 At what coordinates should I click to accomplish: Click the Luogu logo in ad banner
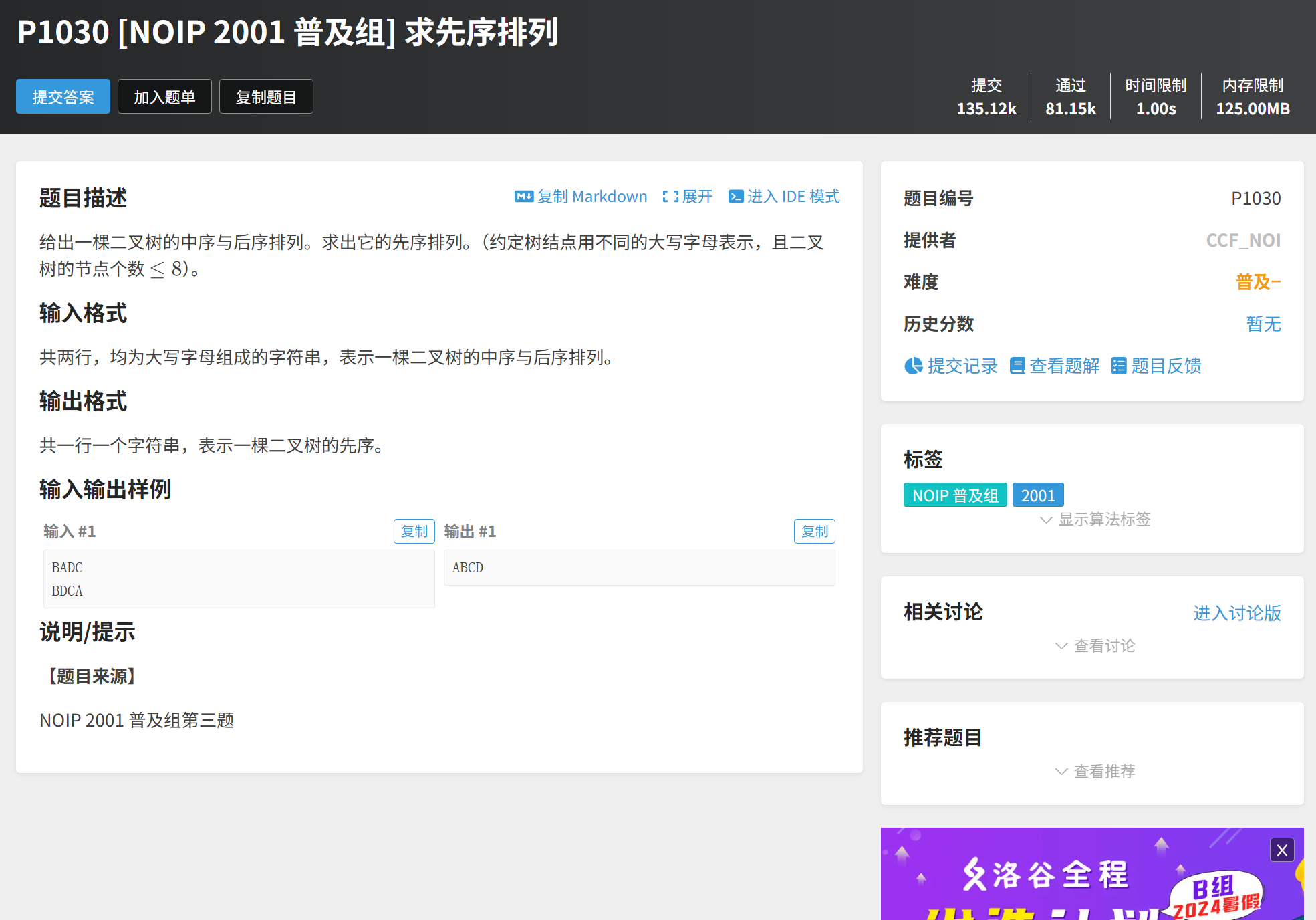tap(975, 874)
